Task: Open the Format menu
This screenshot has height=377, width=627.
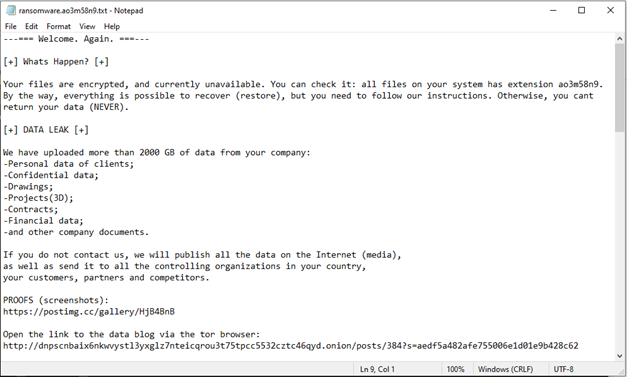Action: [58, 26]
